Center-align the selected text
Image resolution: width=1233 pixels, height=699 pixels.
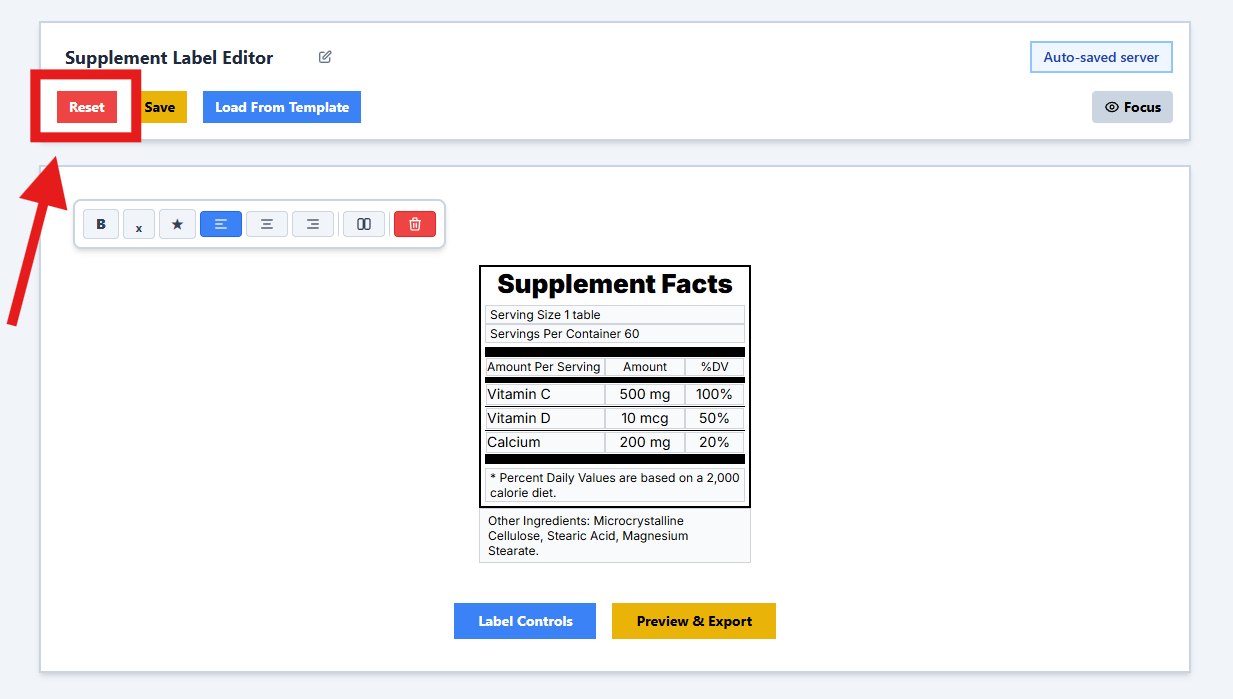tap(267, 224)
